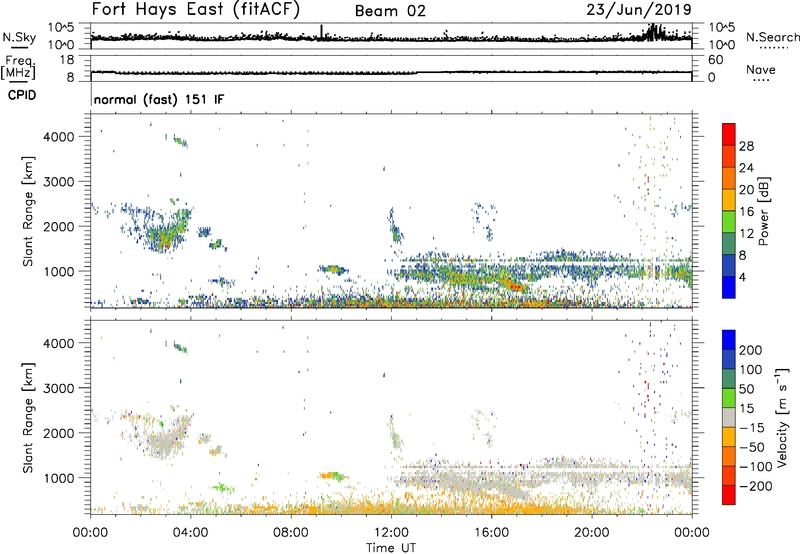Image resolution: width=800 pixels, height=554 pixels.
Task: Click the 'Freq. [MHz]' axis label
Action: click(x=18, y=67)
